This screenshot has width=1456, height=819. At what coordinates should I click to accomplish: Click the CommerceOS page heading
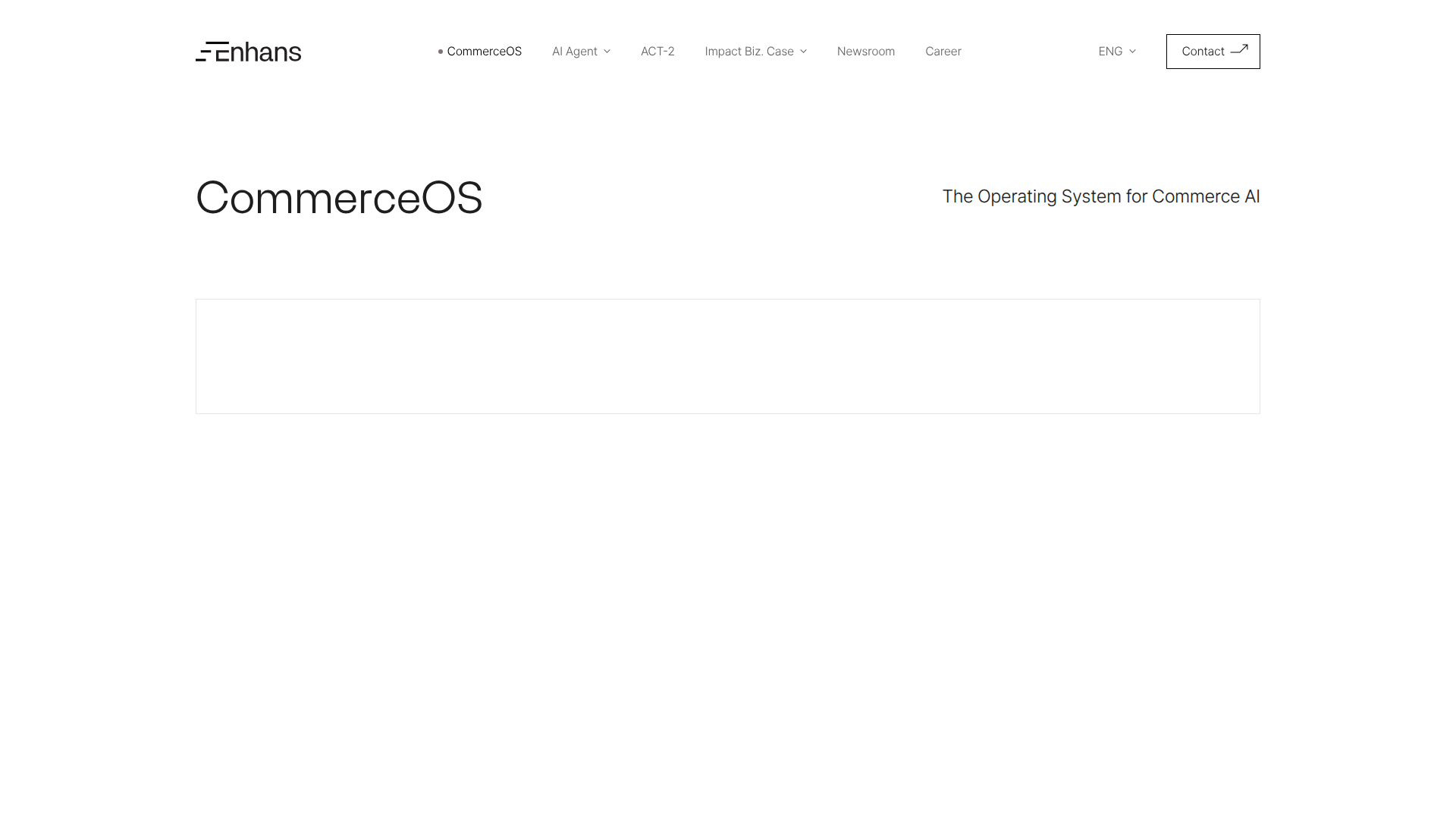(x=339, y=198)
